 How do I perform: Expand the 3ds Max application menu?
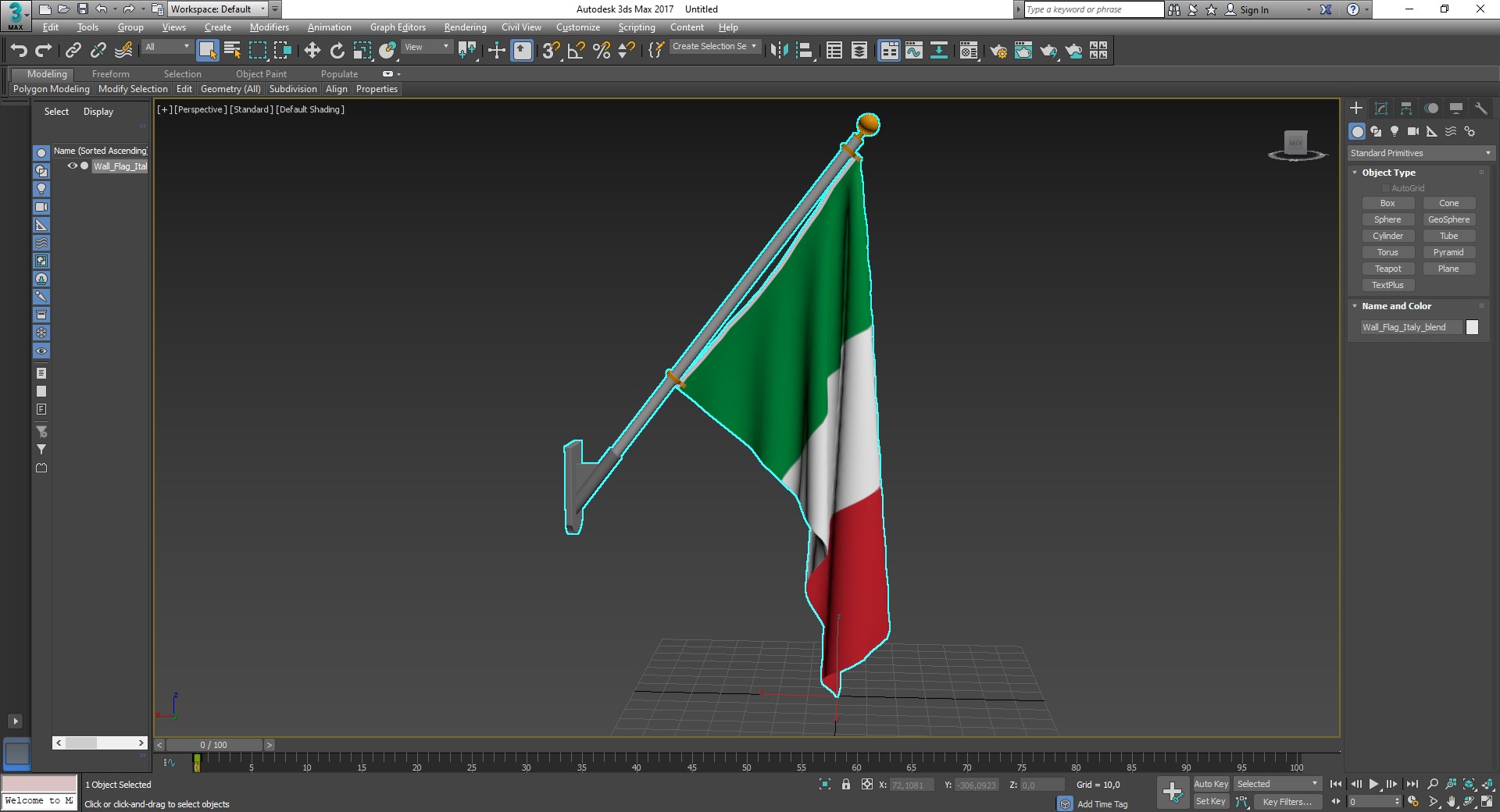click(16, 15)
